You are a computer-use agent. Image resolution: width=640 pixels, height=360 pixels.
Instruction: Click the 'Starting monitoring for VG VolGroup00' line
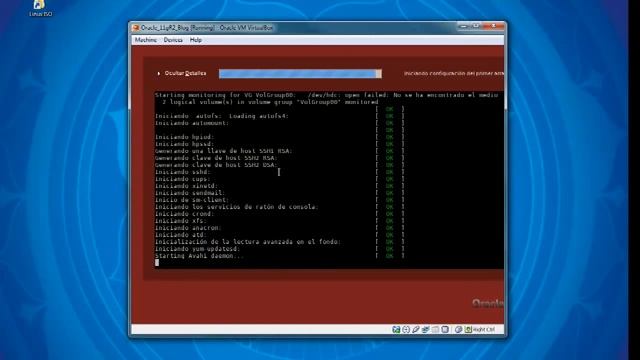[327, 95]
